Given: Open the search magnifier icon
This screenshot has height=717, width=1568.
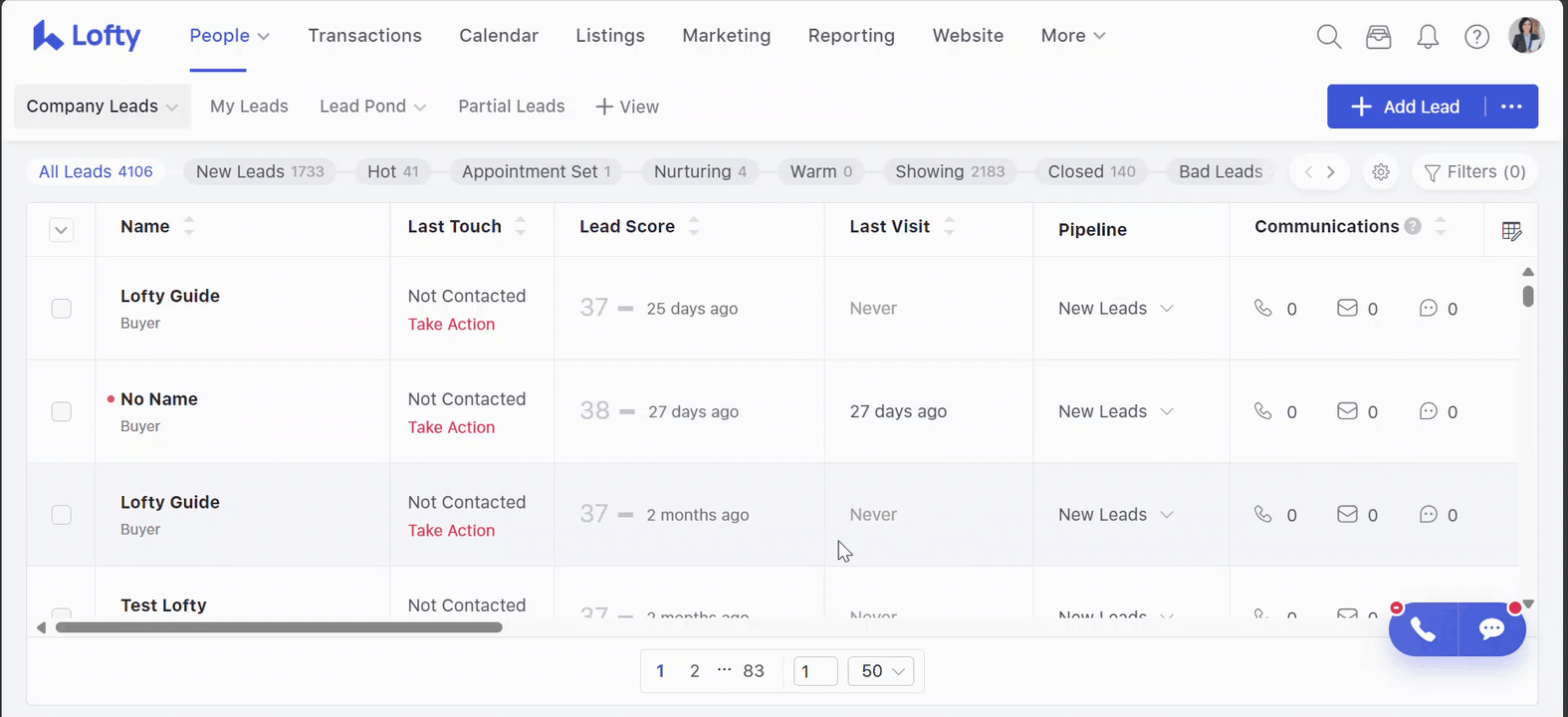Looking at the screenshot, I should (1329, 37).
